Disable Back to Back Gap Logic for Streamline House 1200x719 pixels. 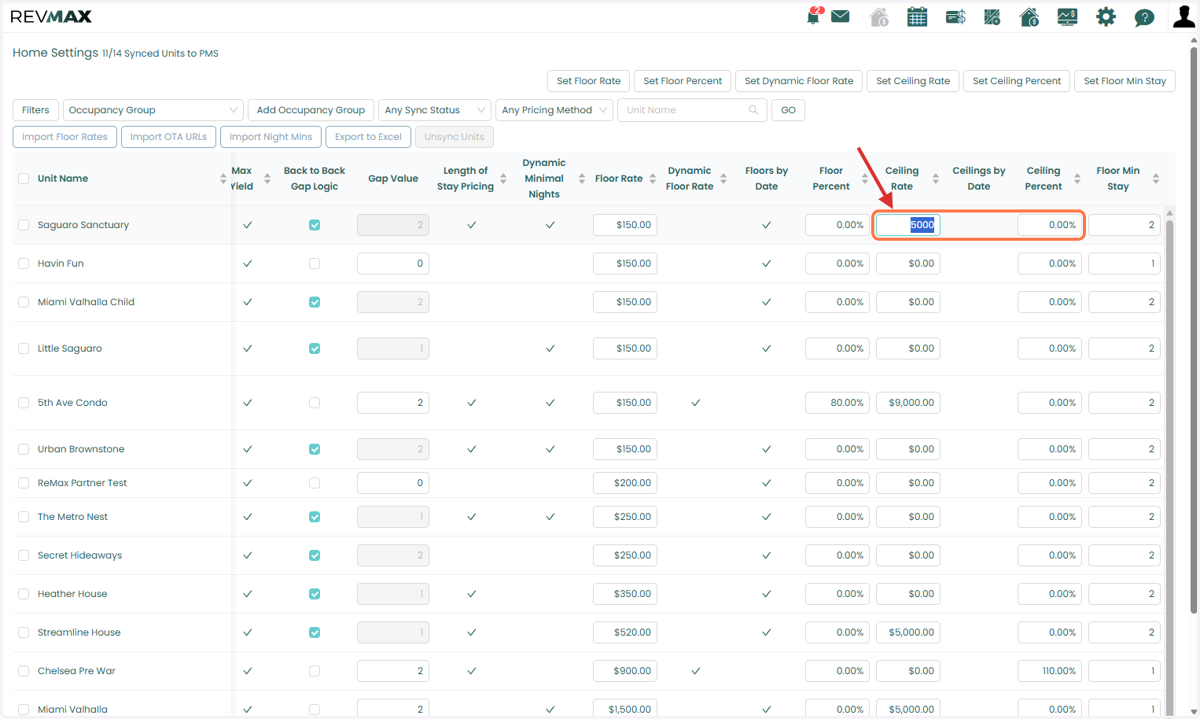(315, 632)
